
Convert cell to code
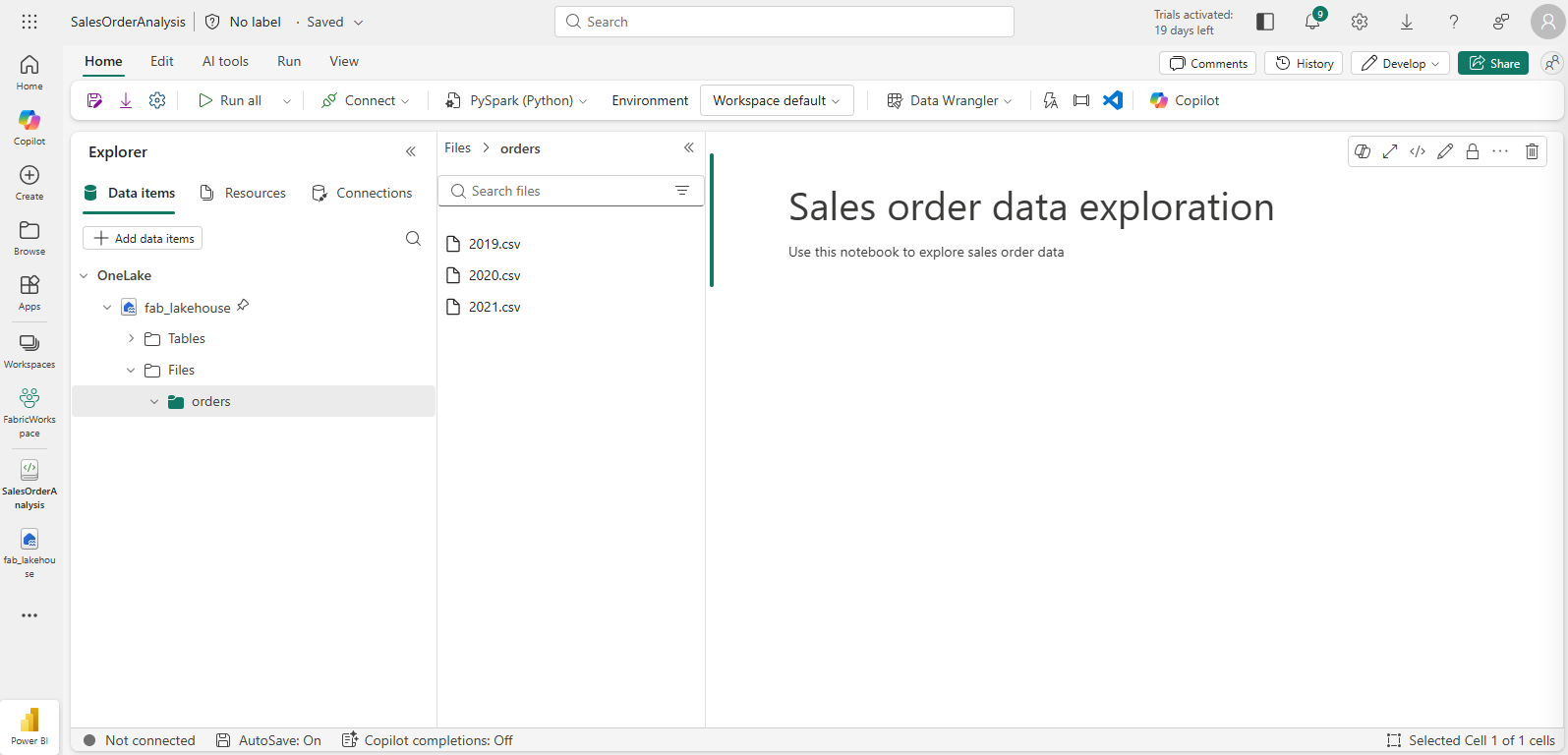coord(1418,151)
